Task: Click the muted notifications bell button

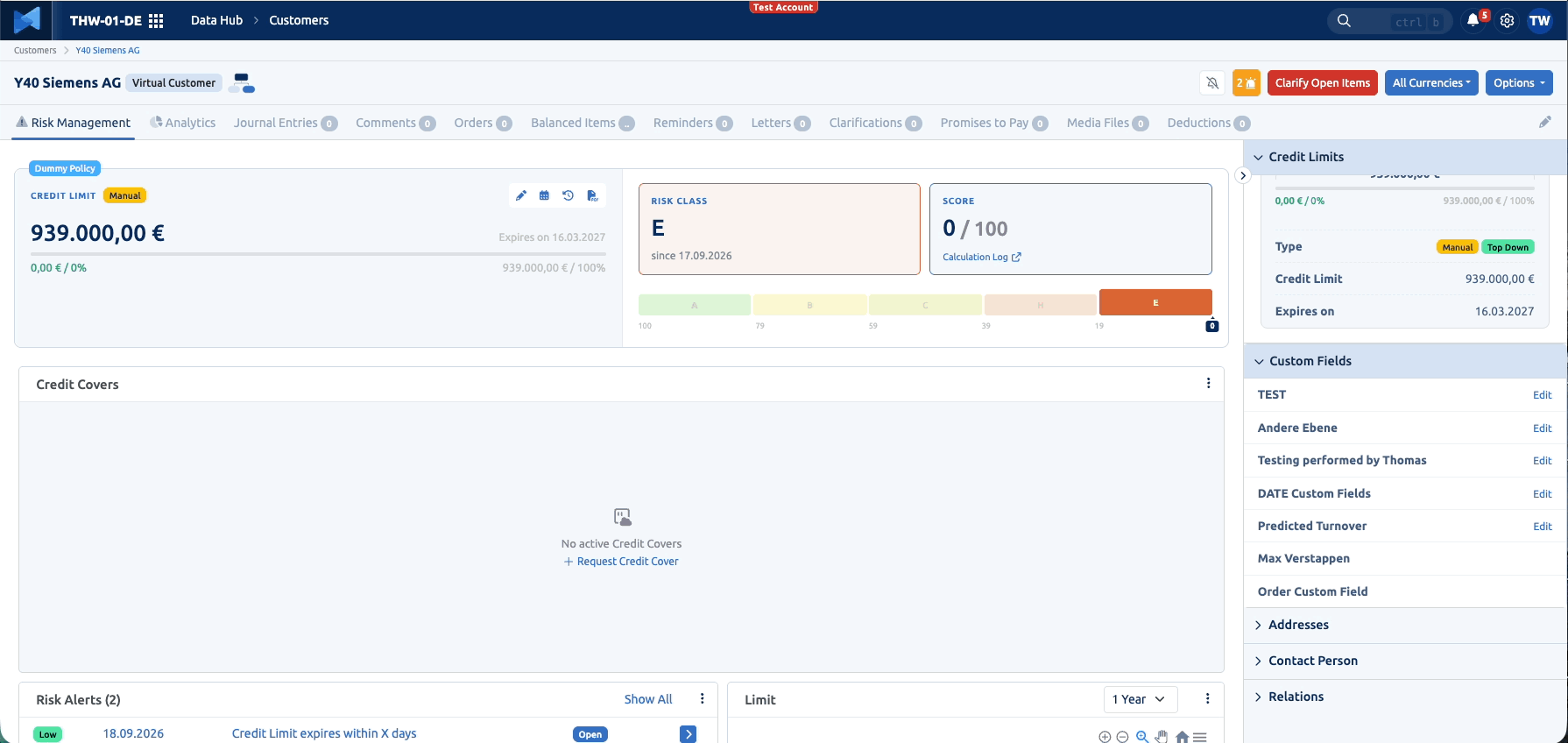Action: pyautogui.click(x=1212, y=82)
